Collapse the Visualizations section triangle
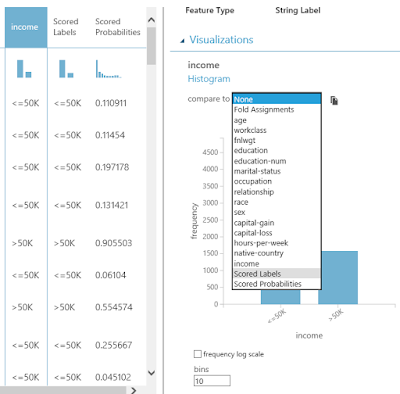This screenshot has width=400, height=394. 182,41
